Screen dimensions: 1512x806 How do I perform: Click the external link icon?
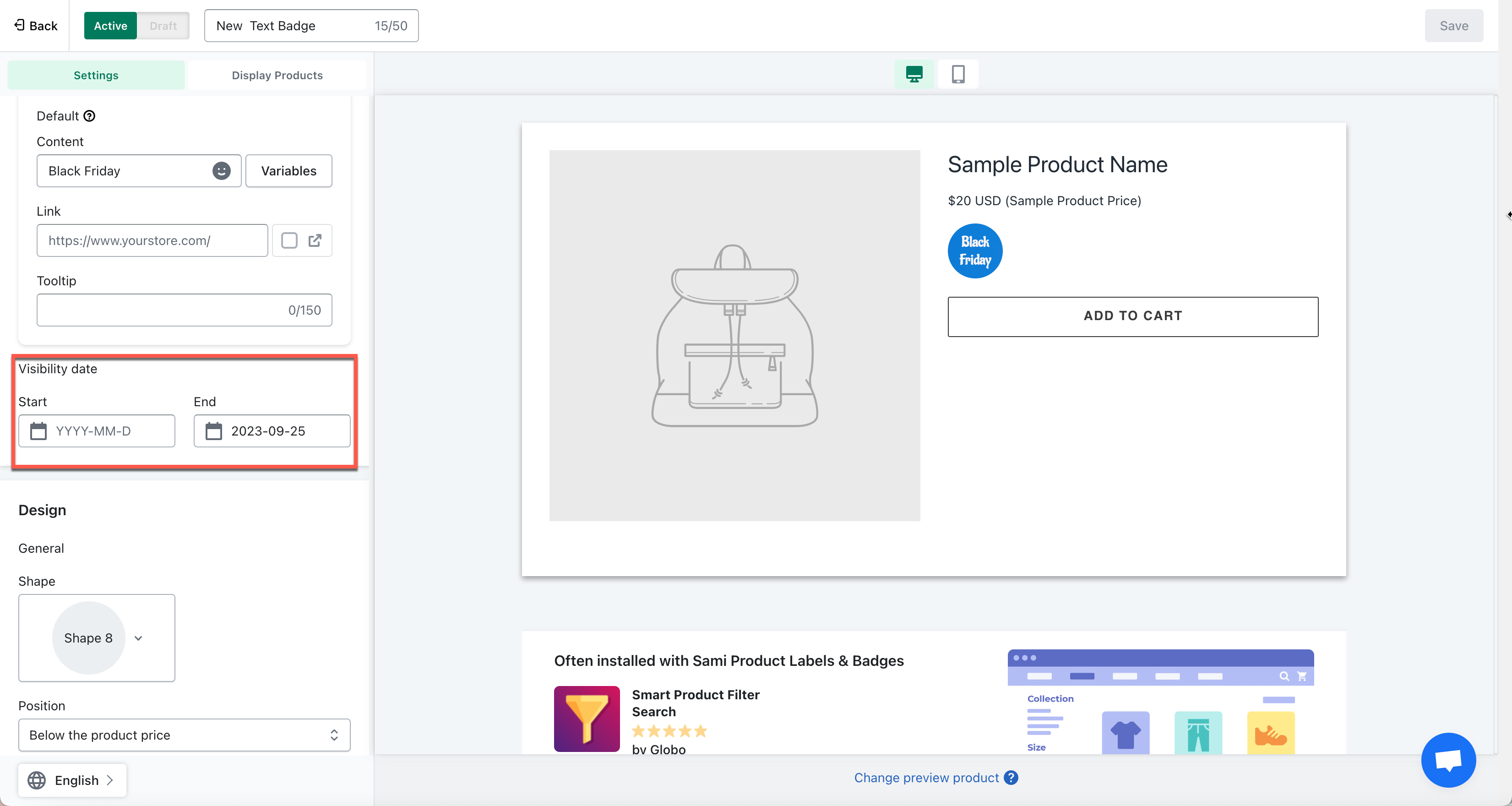pyautogui.click(x=315, y=241)
